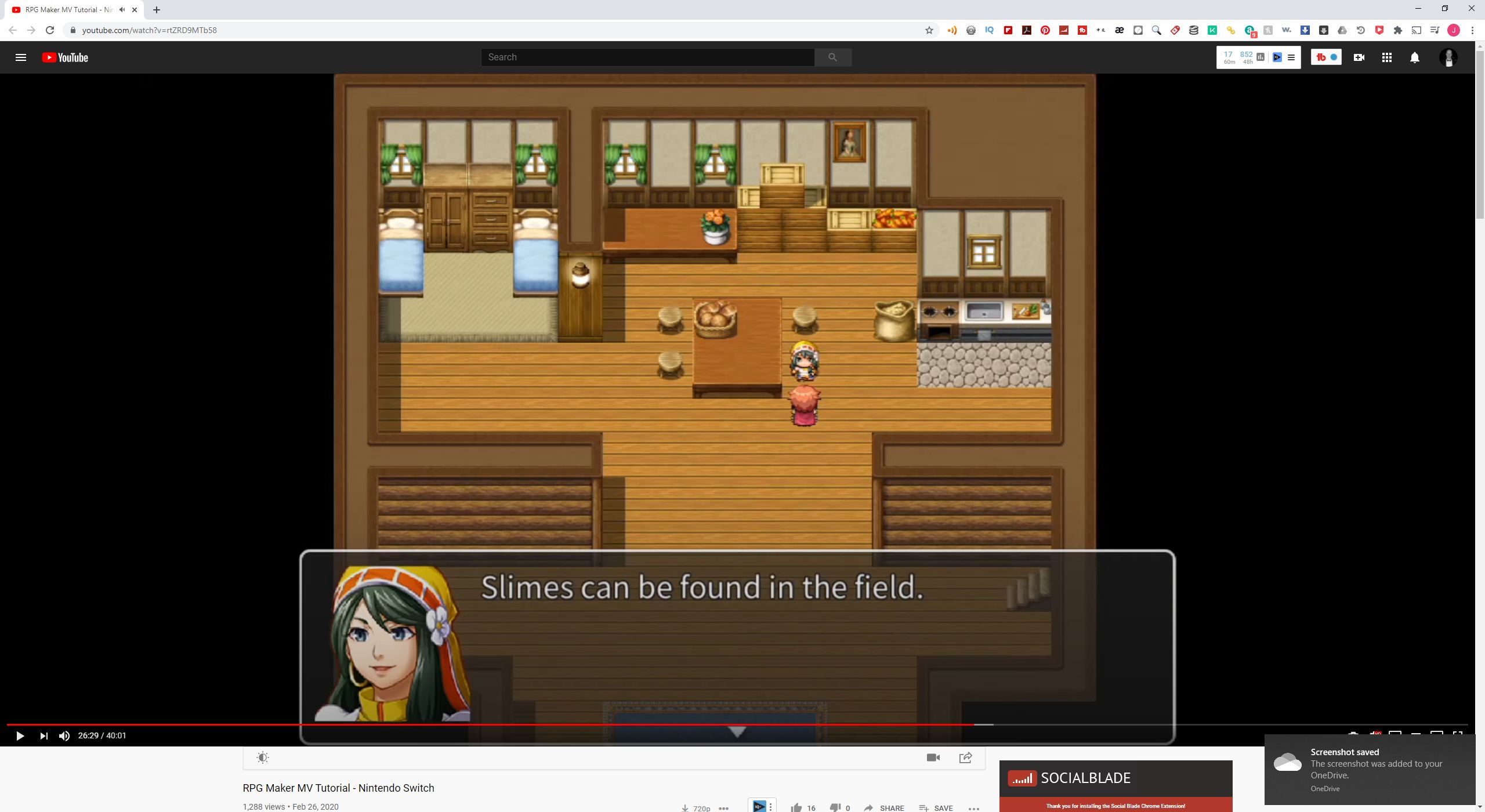
Task: Save the video to a playlist
Action: pyautogui.click(x=936, y=807)
